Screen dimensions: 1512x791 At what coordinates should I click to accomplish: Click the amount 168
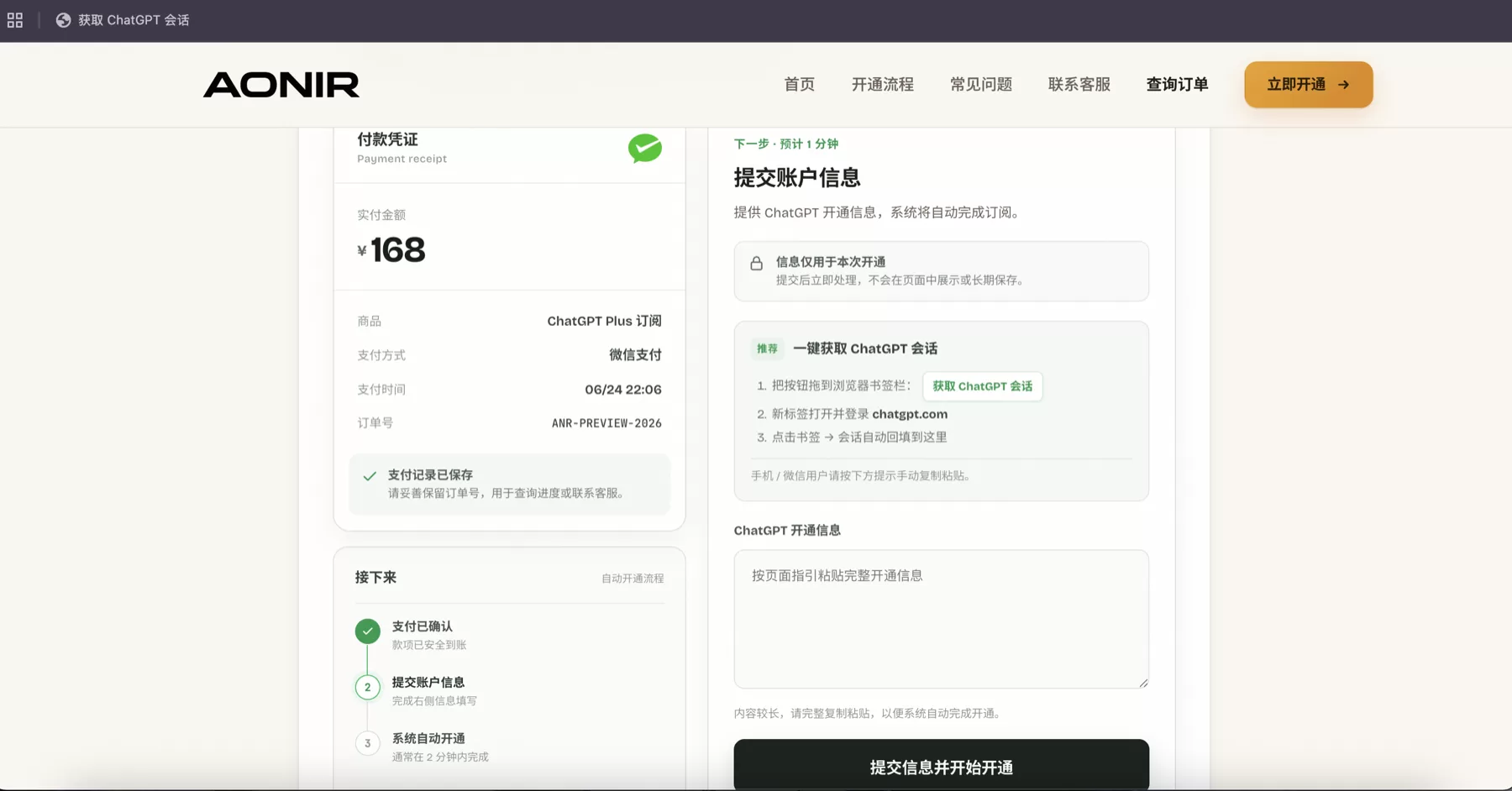[x=397, y=250]
